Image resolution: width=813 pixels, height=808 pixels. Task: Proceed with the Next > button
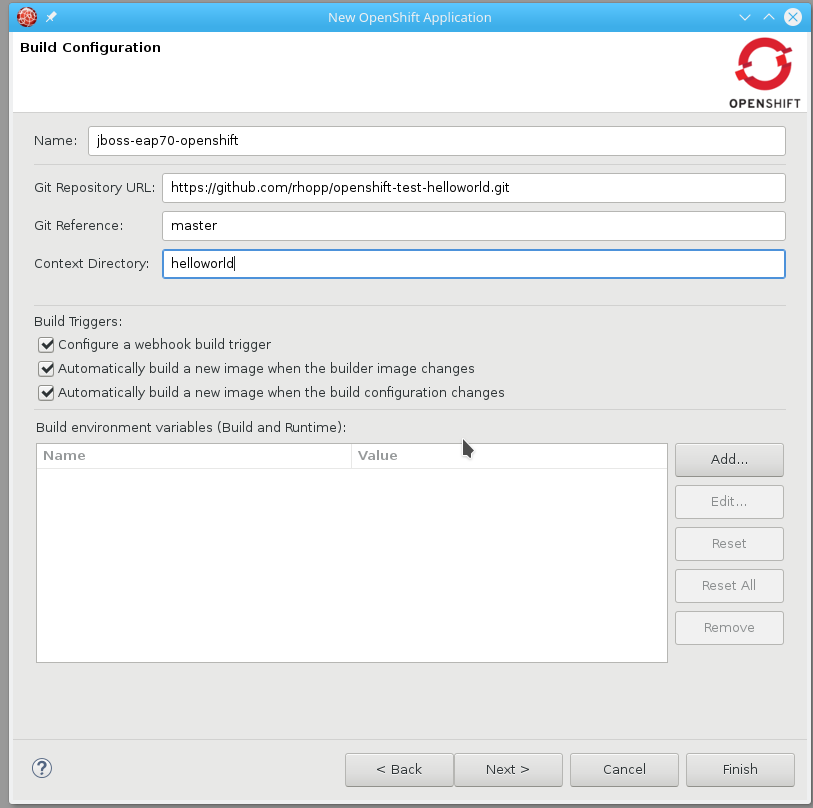(508, 770)
